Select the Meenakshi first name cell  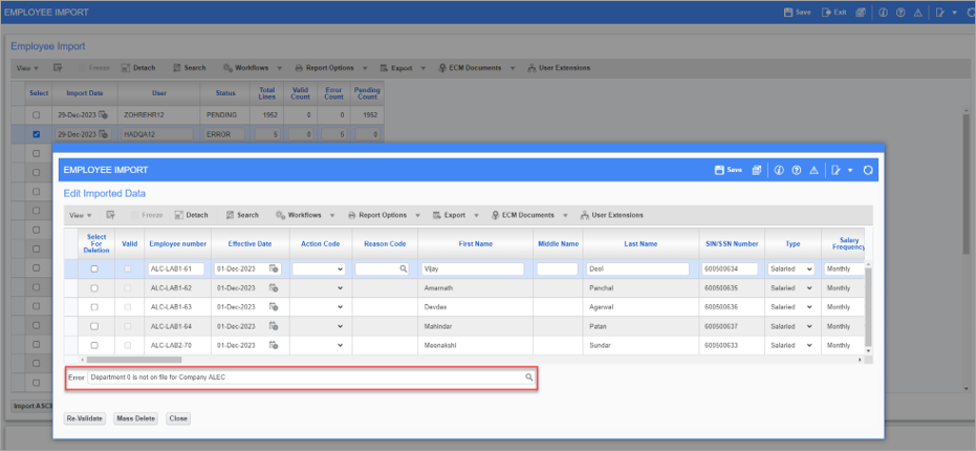[x=475, y=345]
